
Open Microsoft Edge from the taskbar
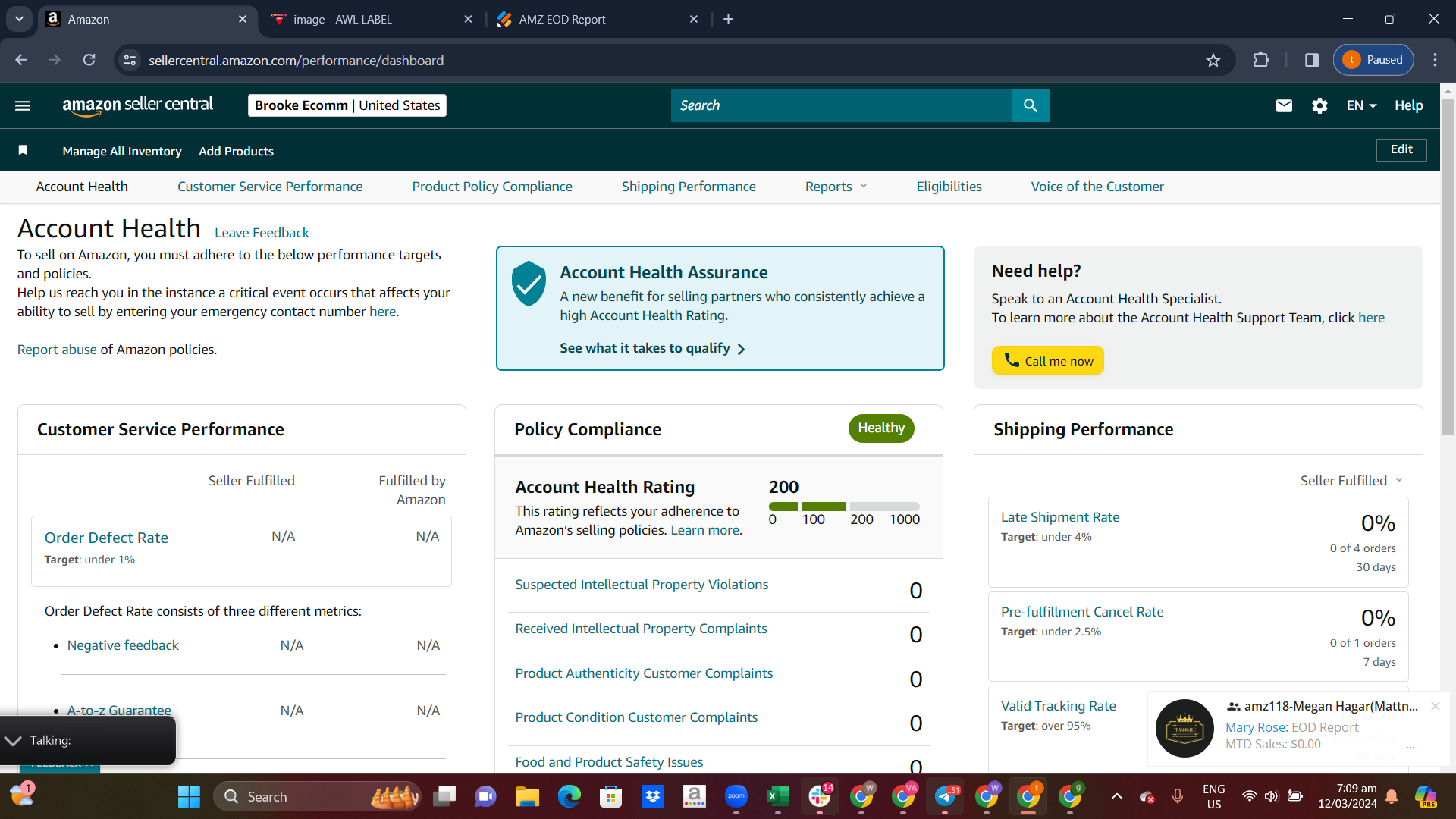click(x=569, y=796)
